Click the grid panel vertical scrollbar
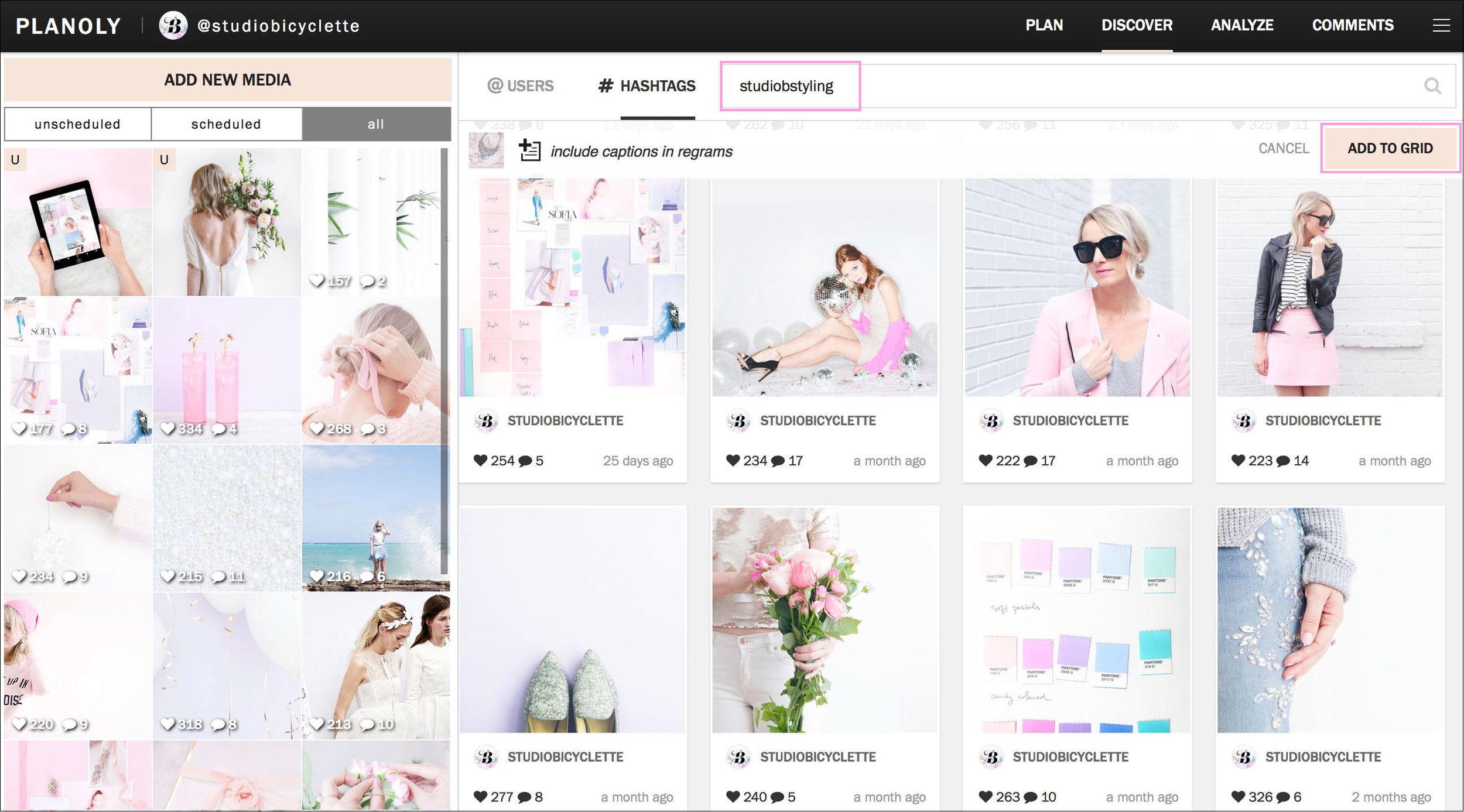This screenshot has width=1464, height=812. [444, 360]
